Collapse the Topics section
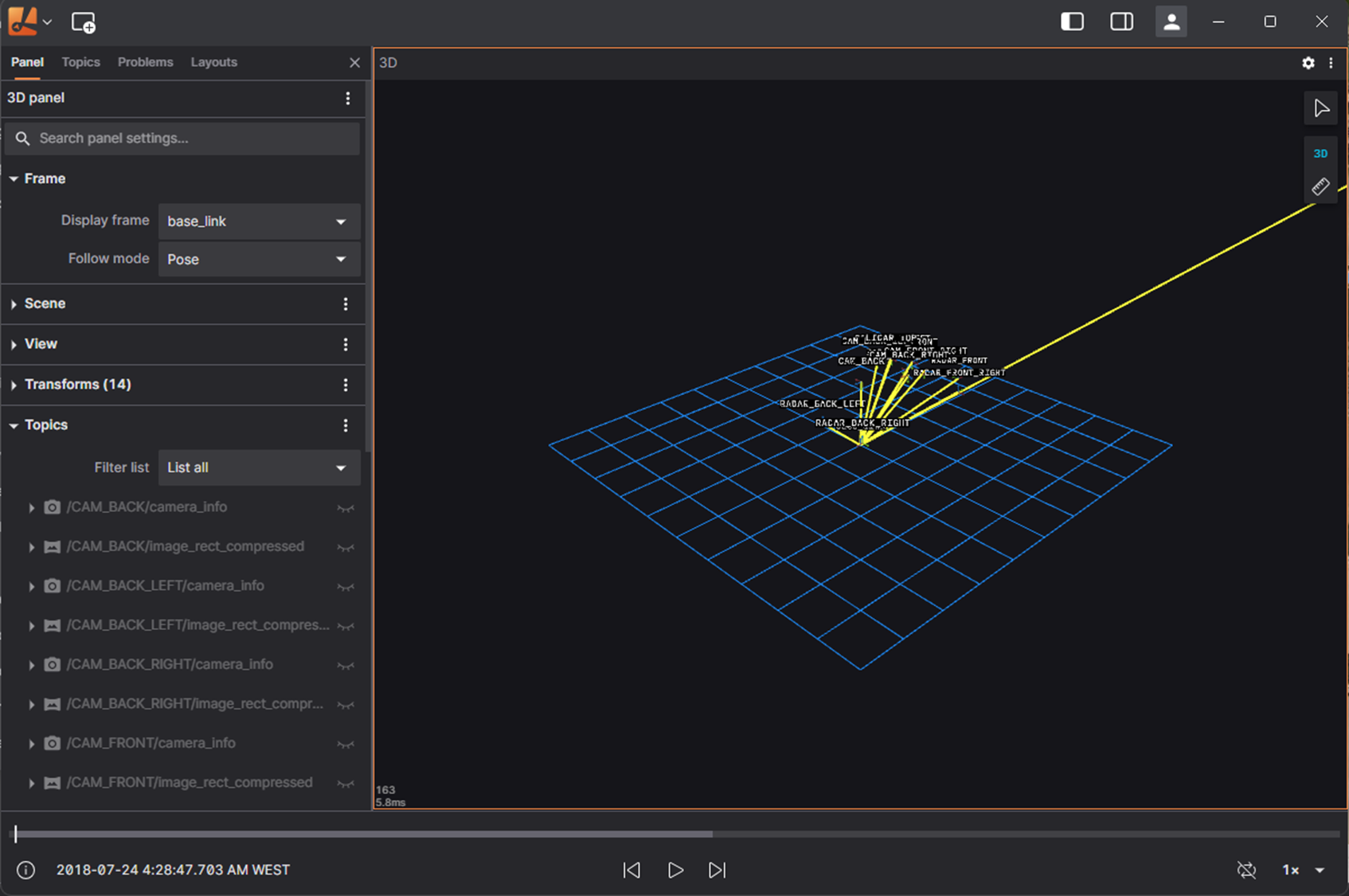Image resolution: width=1349 pixels, height=896 pixels. coord(14,425)
